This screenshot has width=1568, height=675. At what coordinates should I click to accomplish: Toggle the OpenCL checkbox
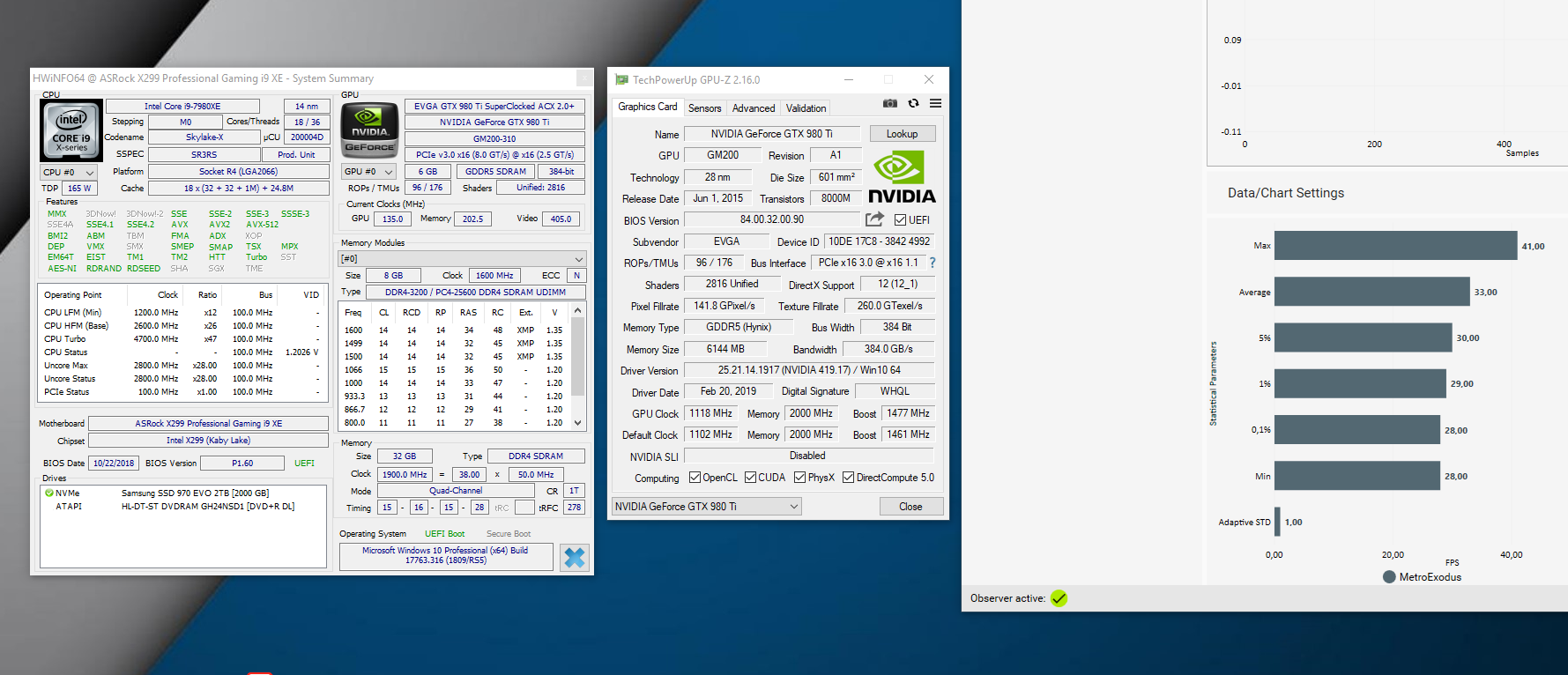pyautogui.click(x=695, y=478)
